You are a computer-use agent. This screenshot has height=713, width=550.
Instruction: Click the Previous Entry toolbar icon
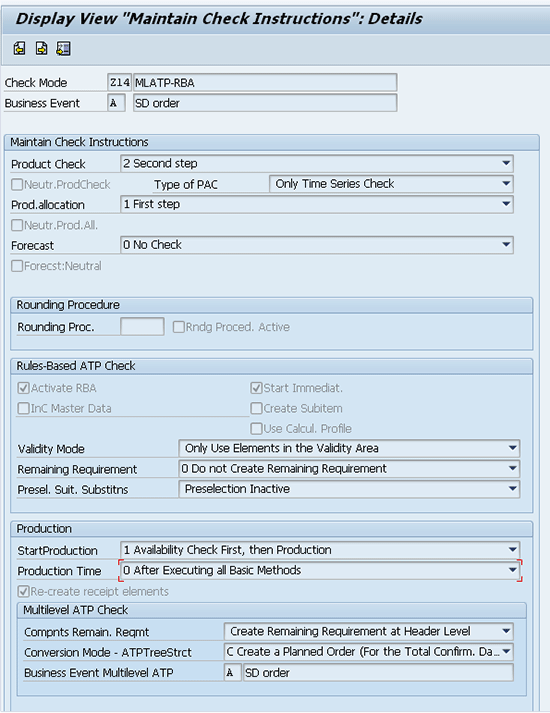[19, 48]
